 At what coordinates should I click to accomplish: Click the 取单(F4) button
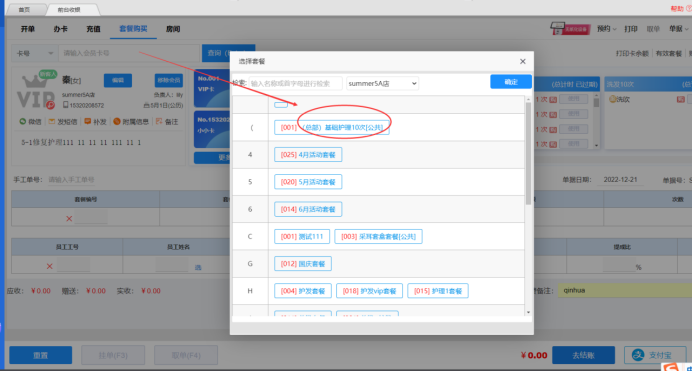click(x=186, y=355)
